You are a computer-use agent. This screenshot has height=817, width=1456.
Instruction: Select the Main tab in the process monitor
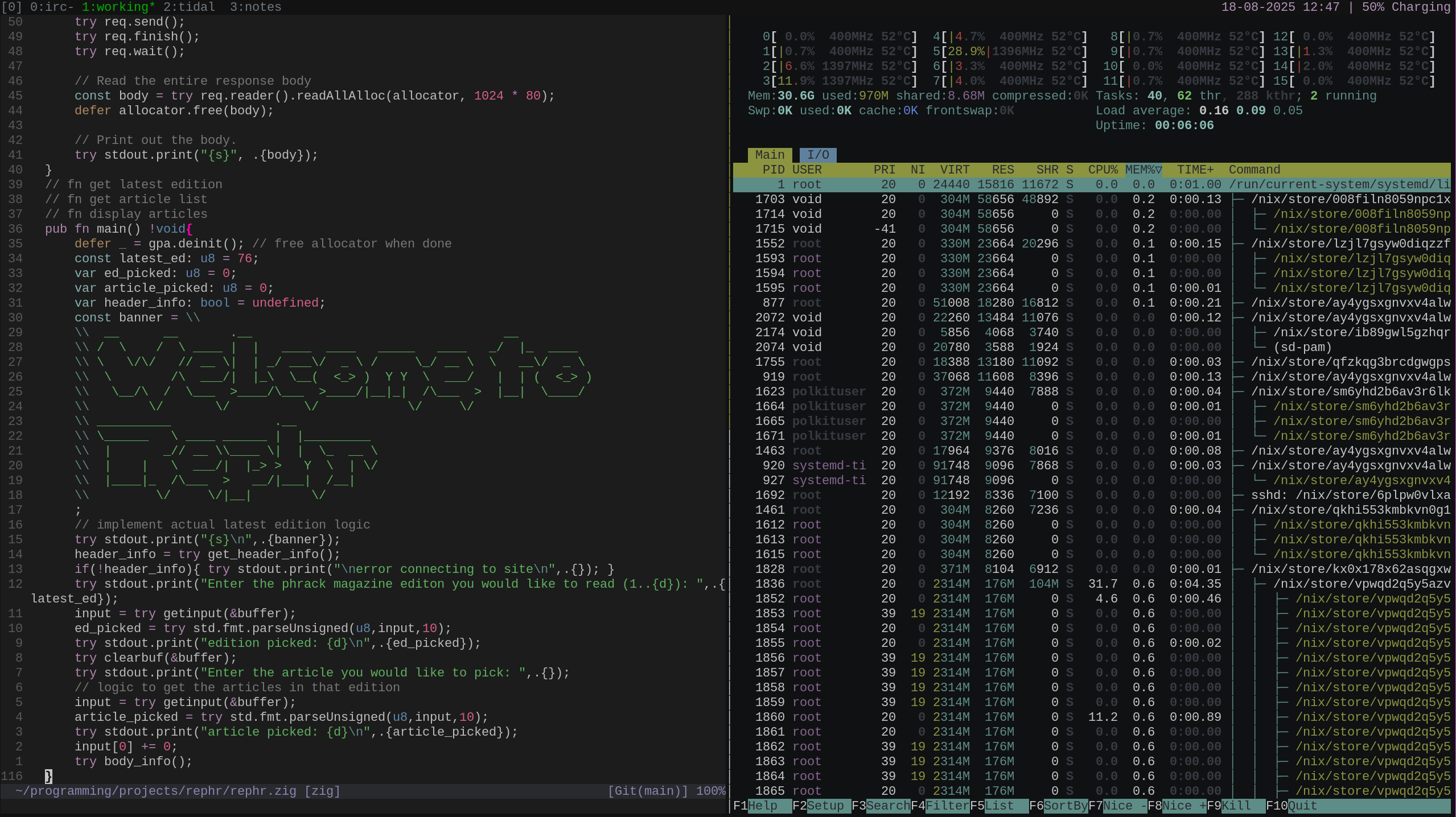coord(770,155)
